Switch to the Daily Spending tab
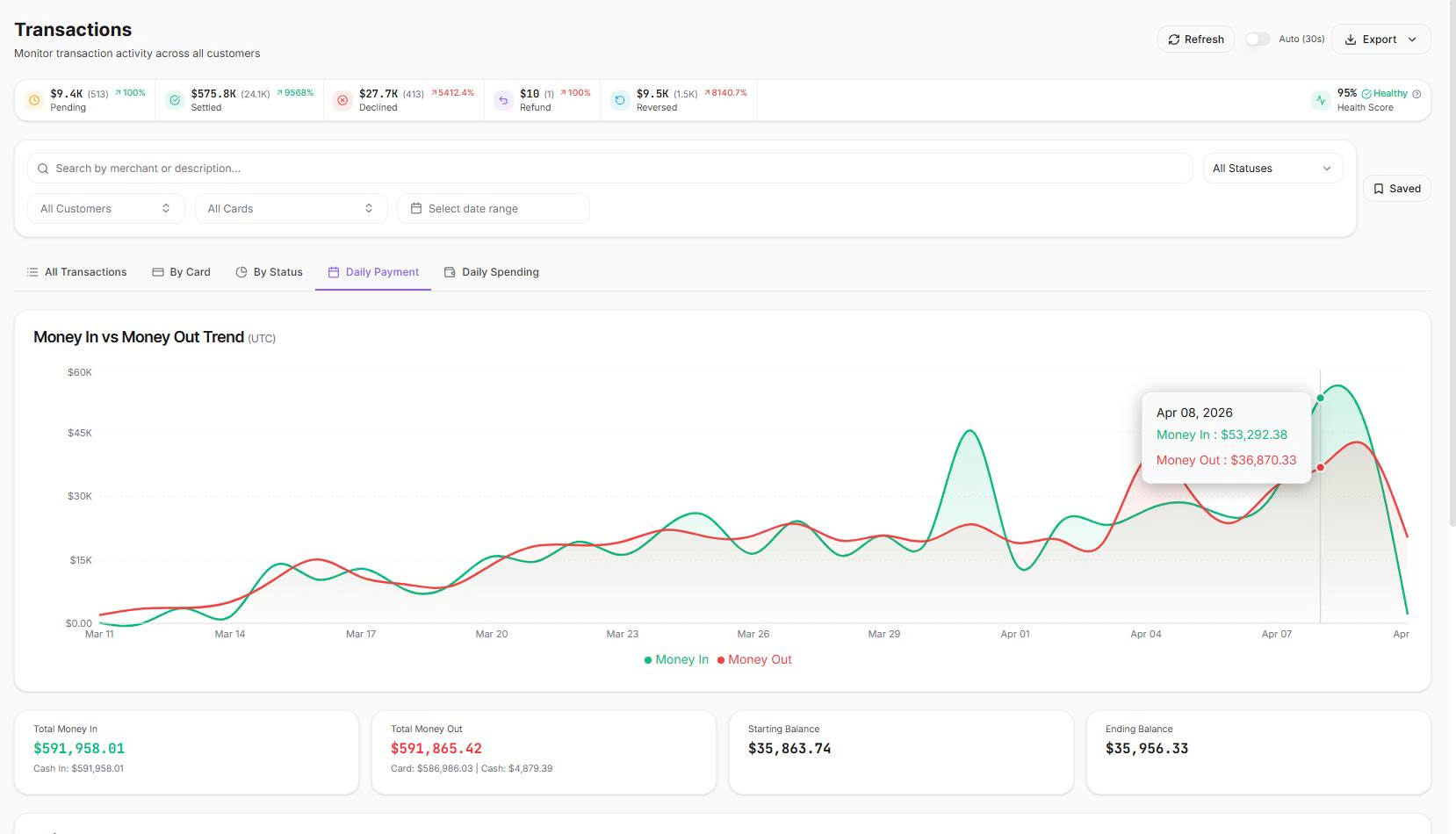This screenshot has width=1456, height=834. tap(492, 272)
